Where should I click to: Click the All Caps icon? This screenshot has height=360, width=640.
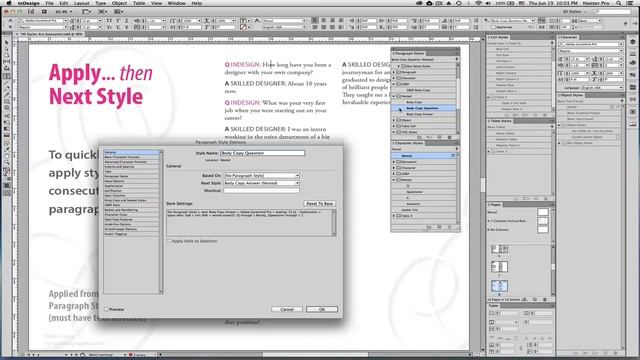109,20
